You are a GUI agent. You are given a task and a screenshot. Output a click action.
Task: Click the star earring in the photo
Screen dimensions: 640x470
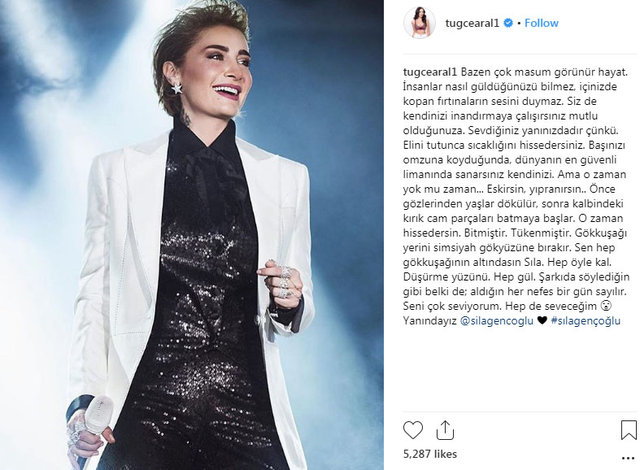[176, 88]
